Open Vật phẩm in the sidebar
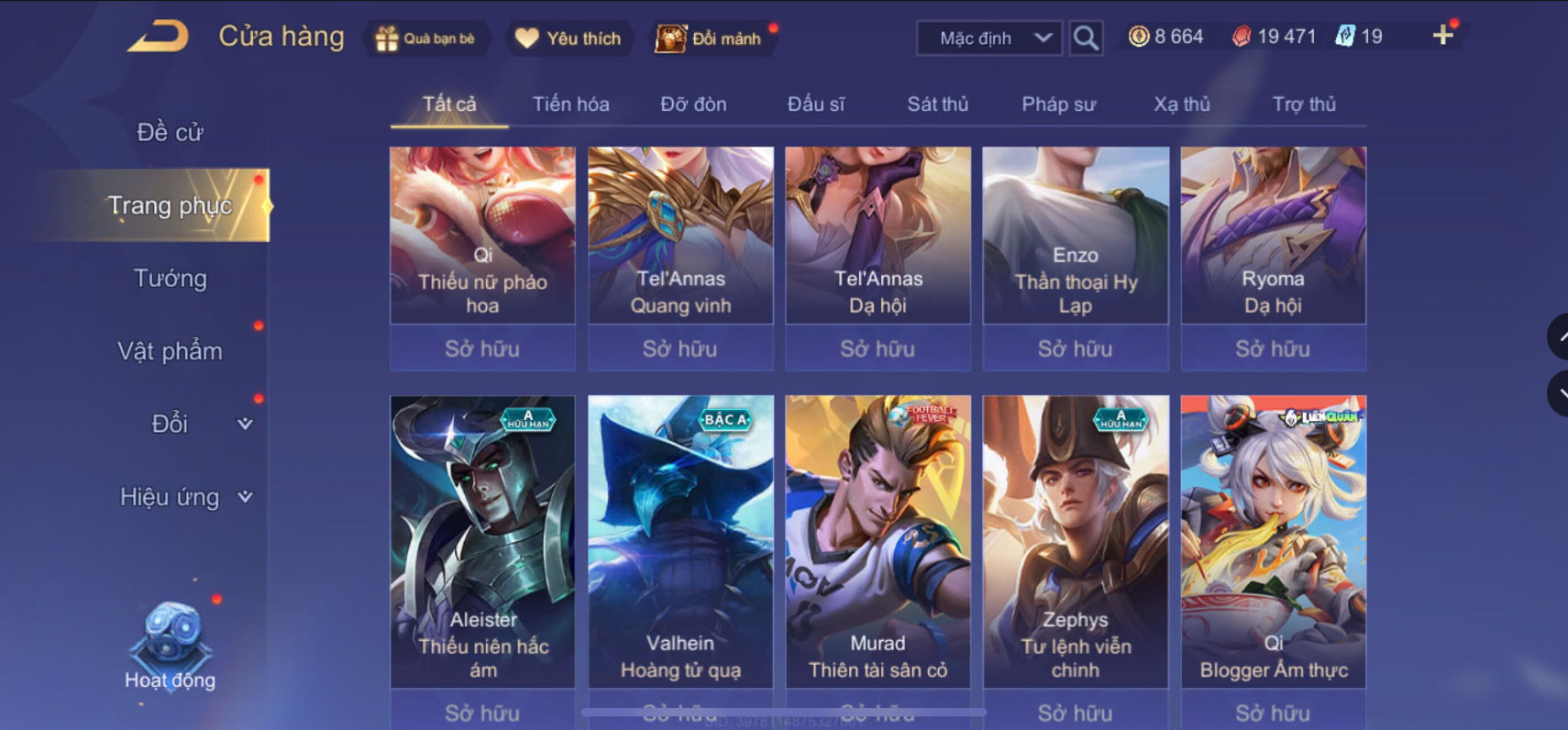This screenshot has height=730, width=1568. pyautogui.click(x=171, y=351)
